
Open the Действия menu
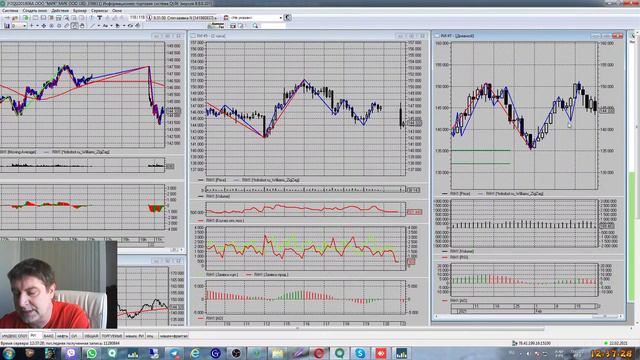point(60,11)
